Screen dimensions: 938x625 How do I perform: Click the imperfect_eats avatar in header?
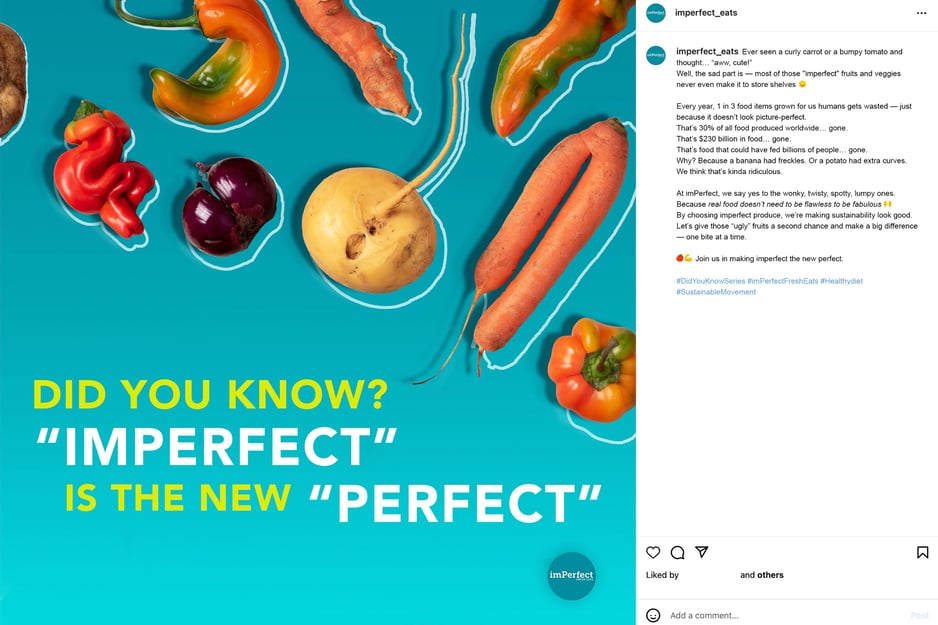click(656, 13)
